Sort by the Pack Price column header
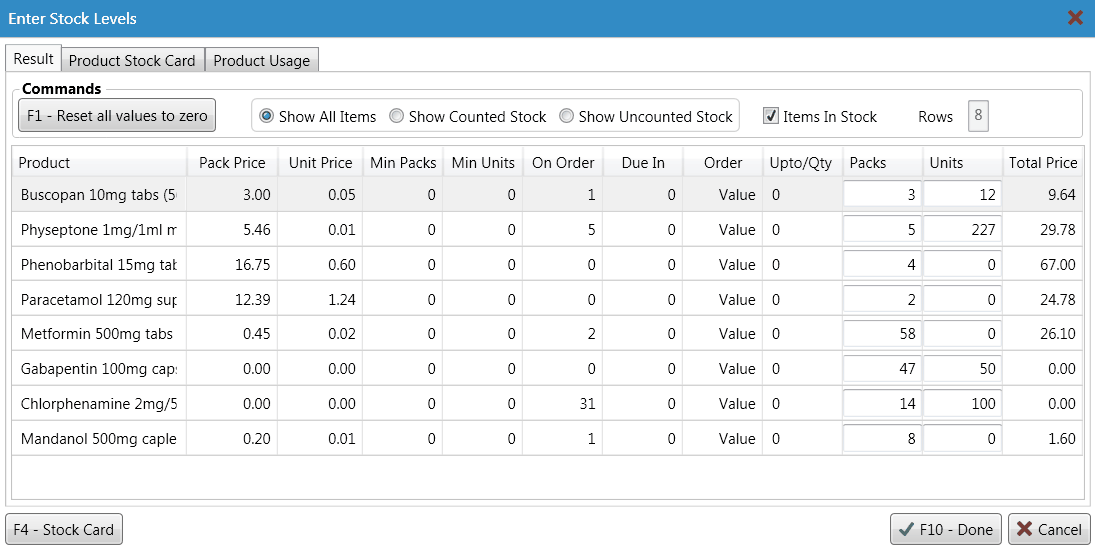This screenshot has width=1095, height=551. pos(232,163)
